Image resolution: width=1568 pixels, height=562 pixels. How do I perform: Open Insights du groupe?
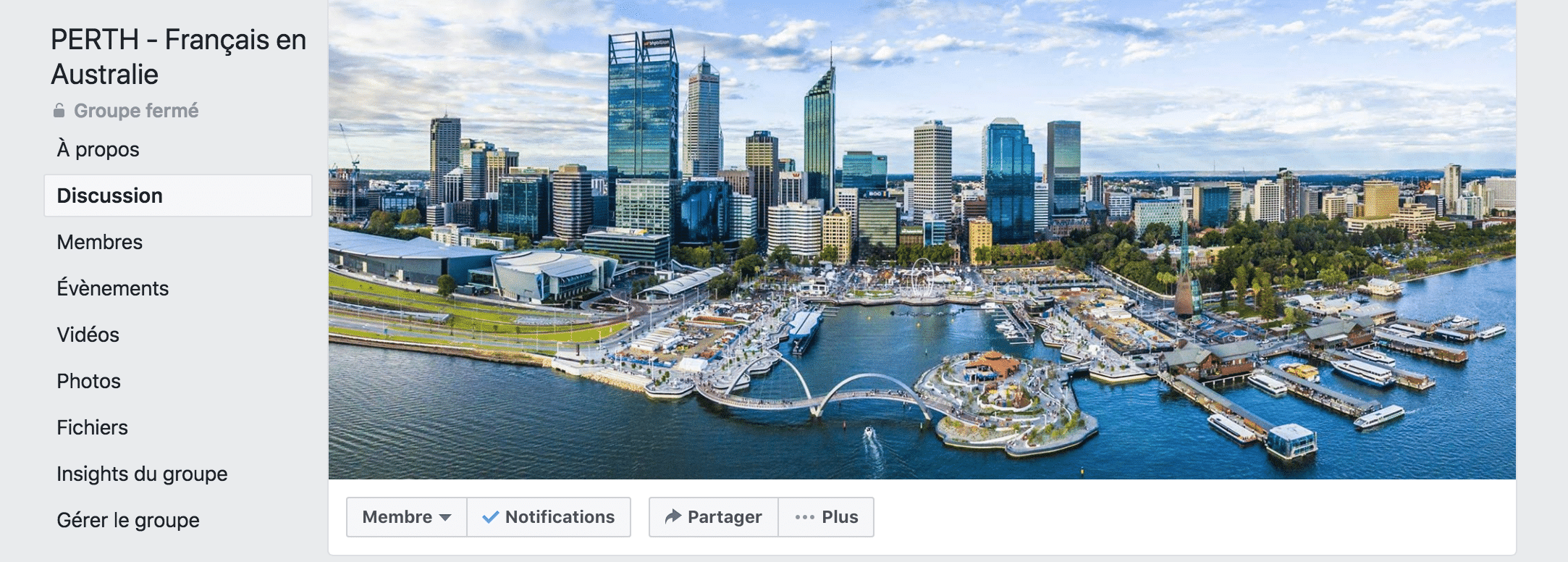point(143,474)
